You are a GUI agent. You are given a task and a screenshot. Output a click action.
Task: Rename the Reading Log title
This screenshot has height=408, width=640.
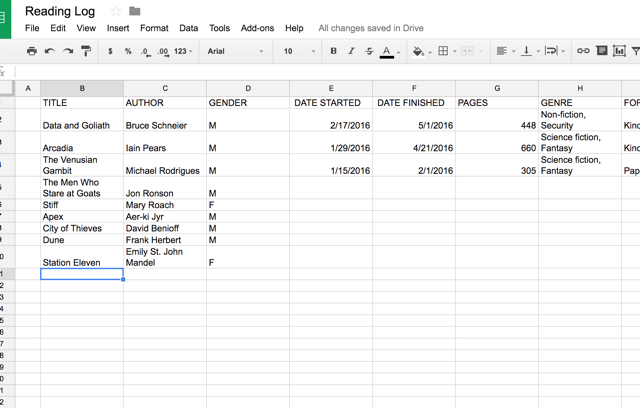click(x=60, y=11)
